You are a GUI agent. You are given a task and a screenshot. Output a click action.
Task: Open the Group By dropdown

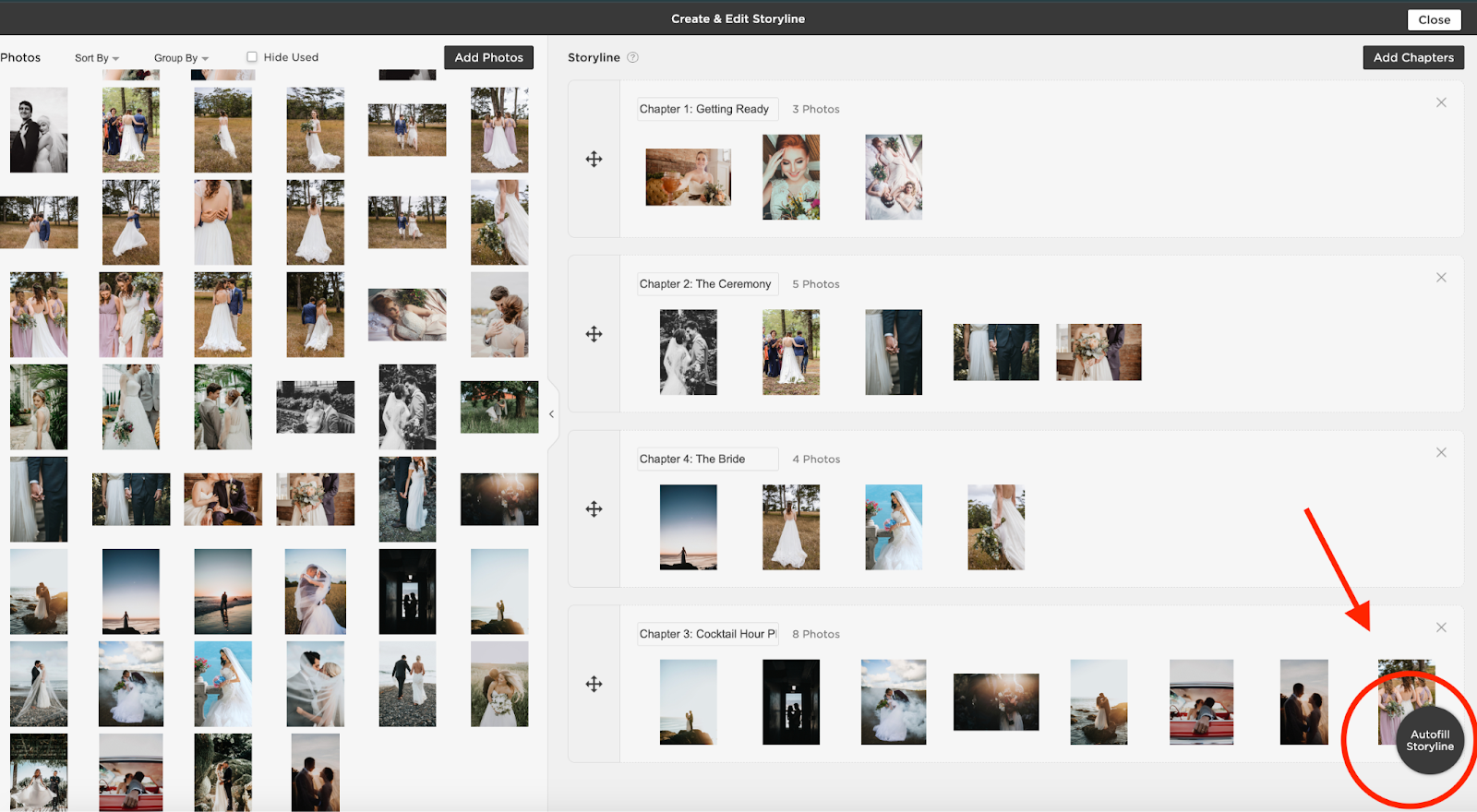181,58
